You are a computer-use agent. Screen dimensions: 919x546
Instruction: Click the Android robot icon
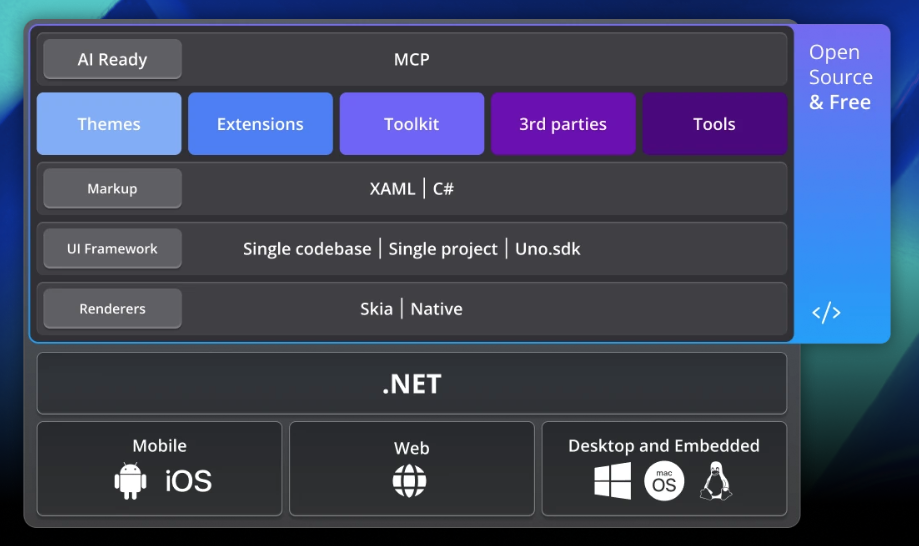click(x=130, y=481)
